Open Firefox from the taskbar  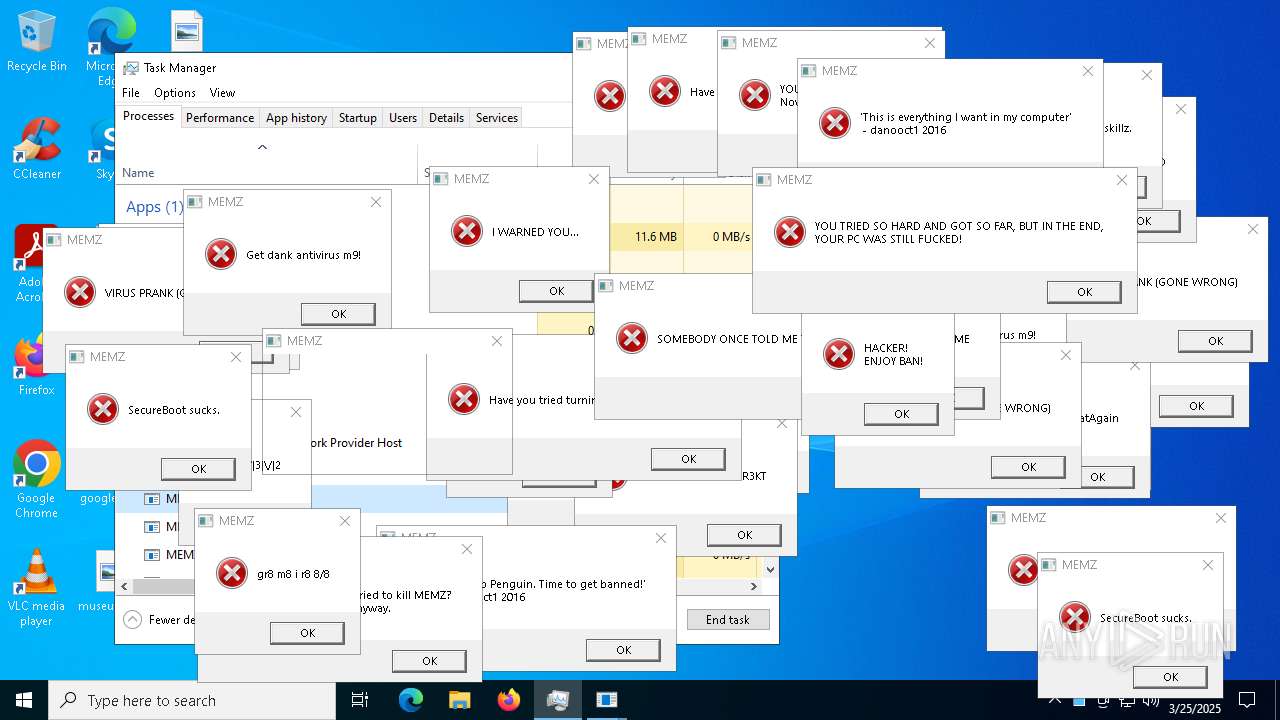(x=509, y=700)
